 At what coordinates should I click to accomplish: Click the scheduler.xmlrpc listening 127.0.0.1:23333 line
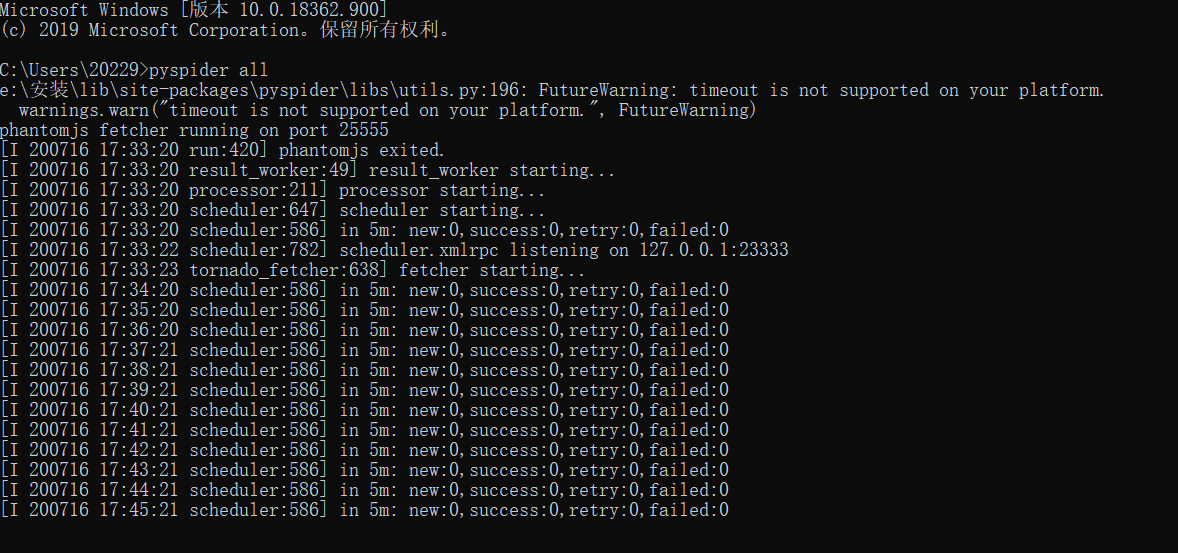394,250
